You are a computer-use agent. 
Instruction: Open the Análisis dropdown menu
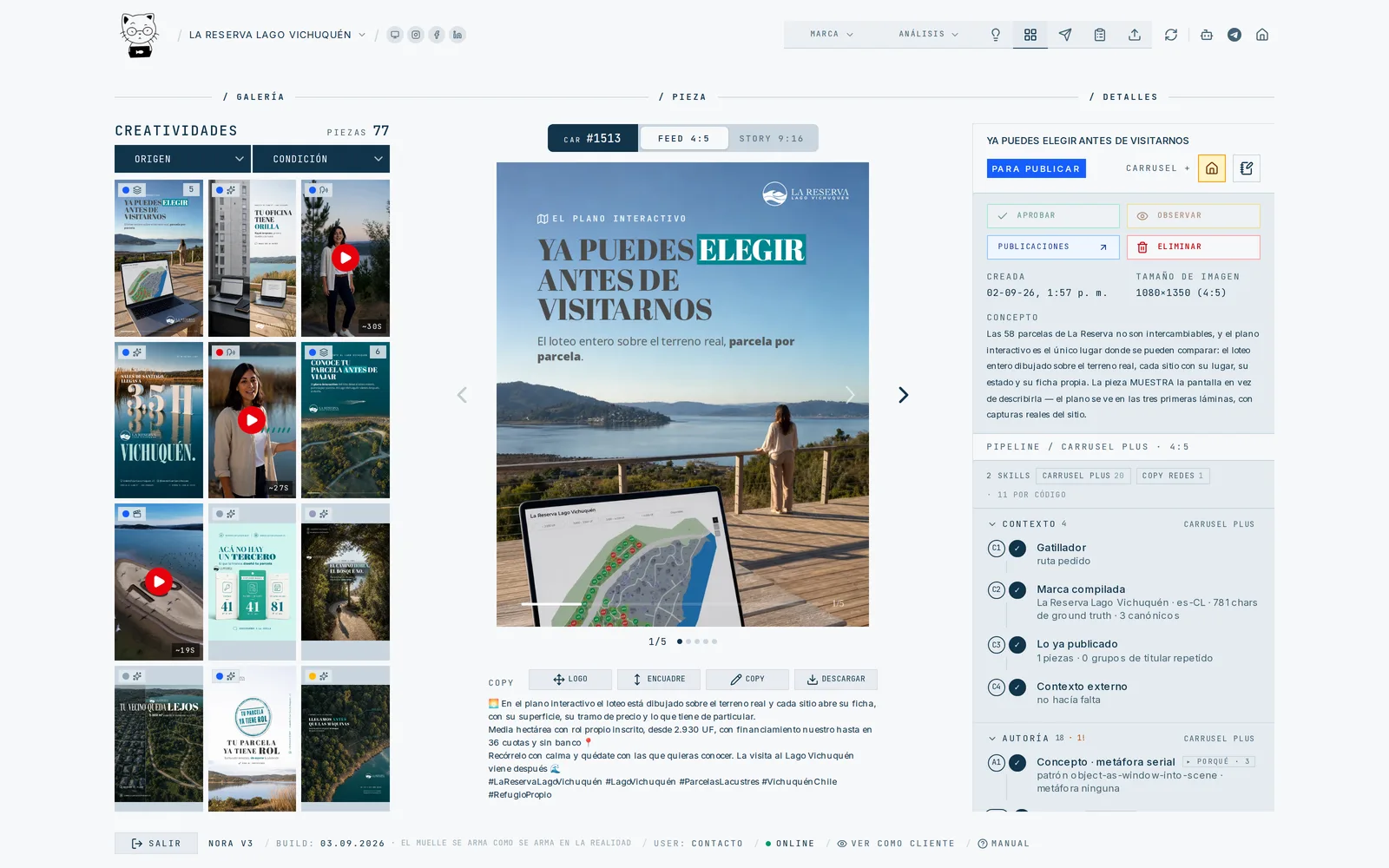(929, 35)
